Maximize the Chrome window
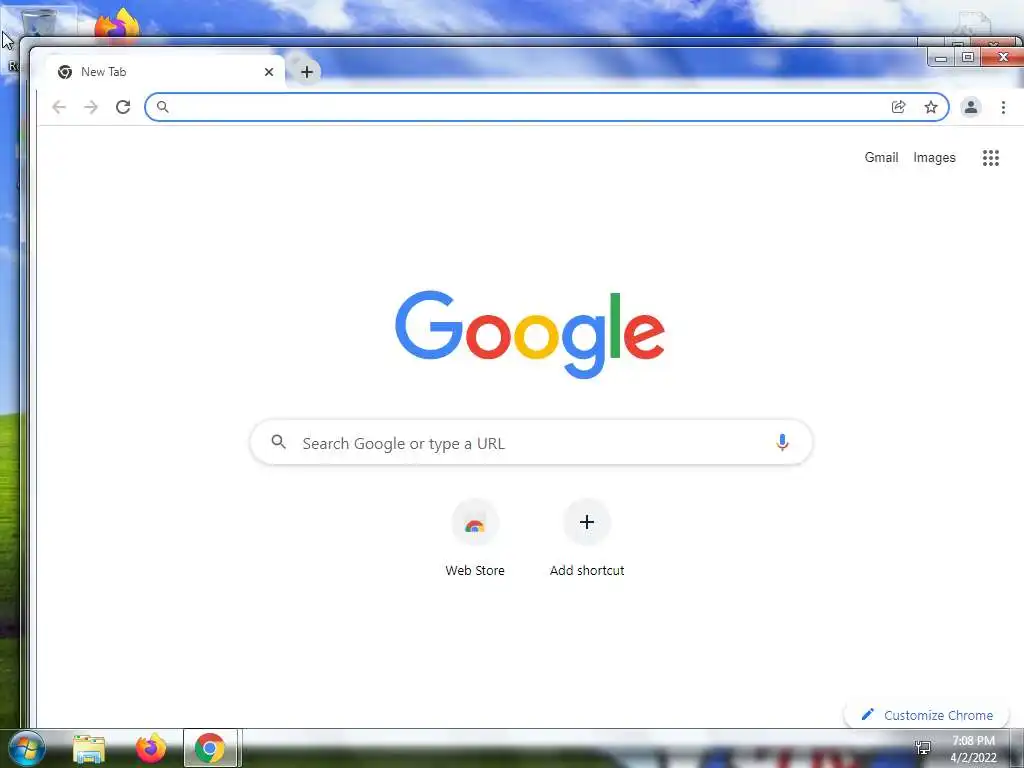The image size is (1024, 768). pos(968,57)
